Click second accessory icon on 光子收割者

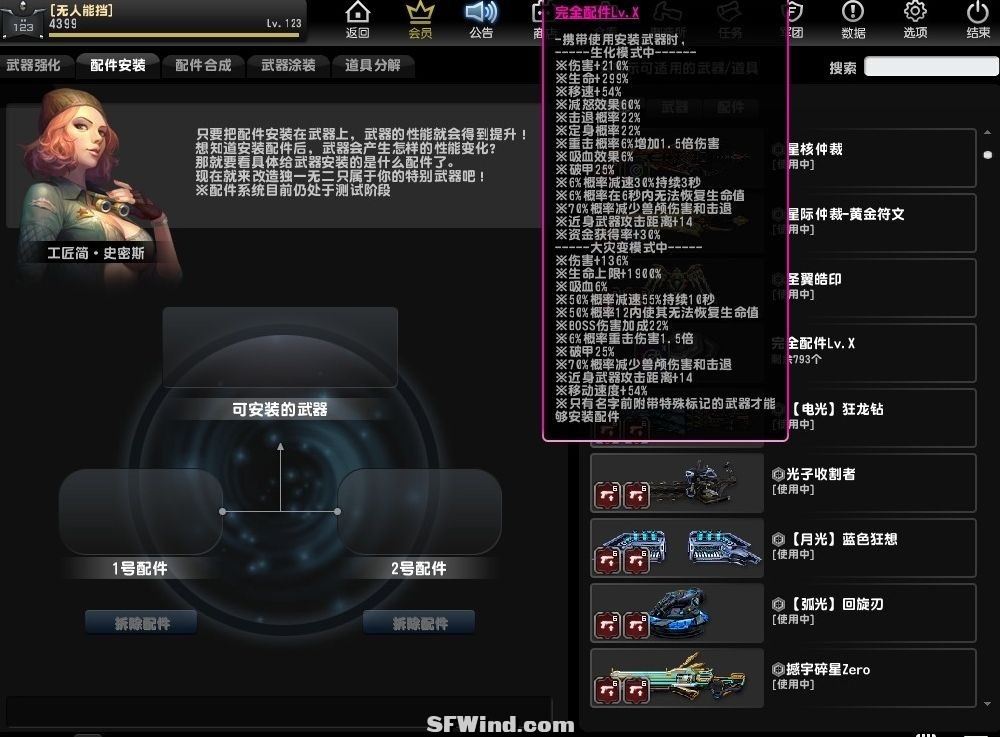tap(636, 495)
